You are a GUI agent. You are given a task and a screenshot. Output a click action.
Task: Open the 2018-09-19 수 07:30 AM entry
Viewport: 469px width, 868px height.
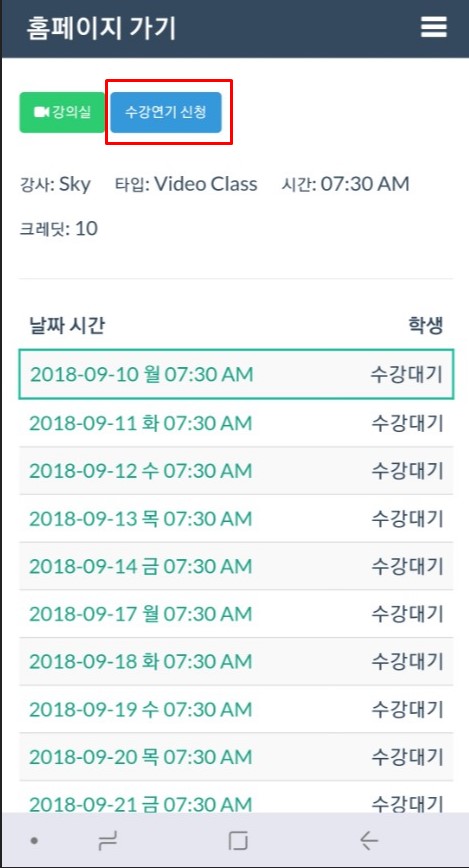pos(236,709)
